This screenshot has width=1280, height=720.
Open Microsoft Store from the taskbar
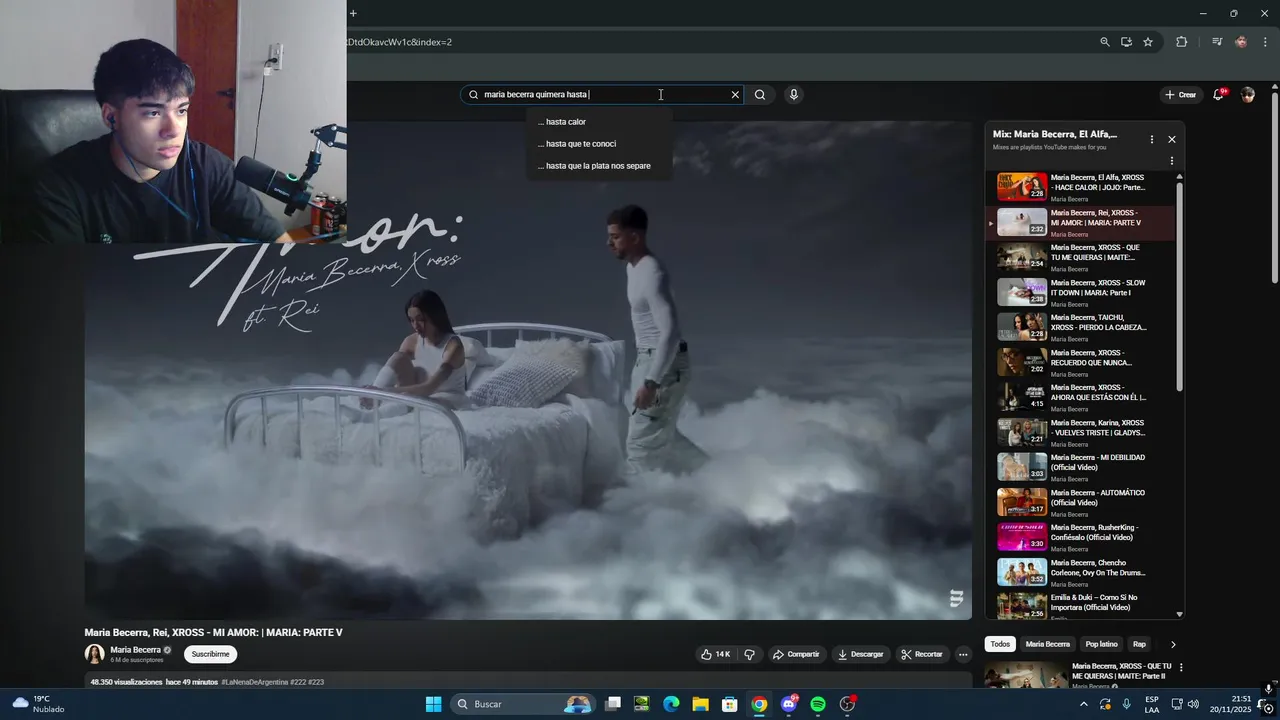pos(730,704)
